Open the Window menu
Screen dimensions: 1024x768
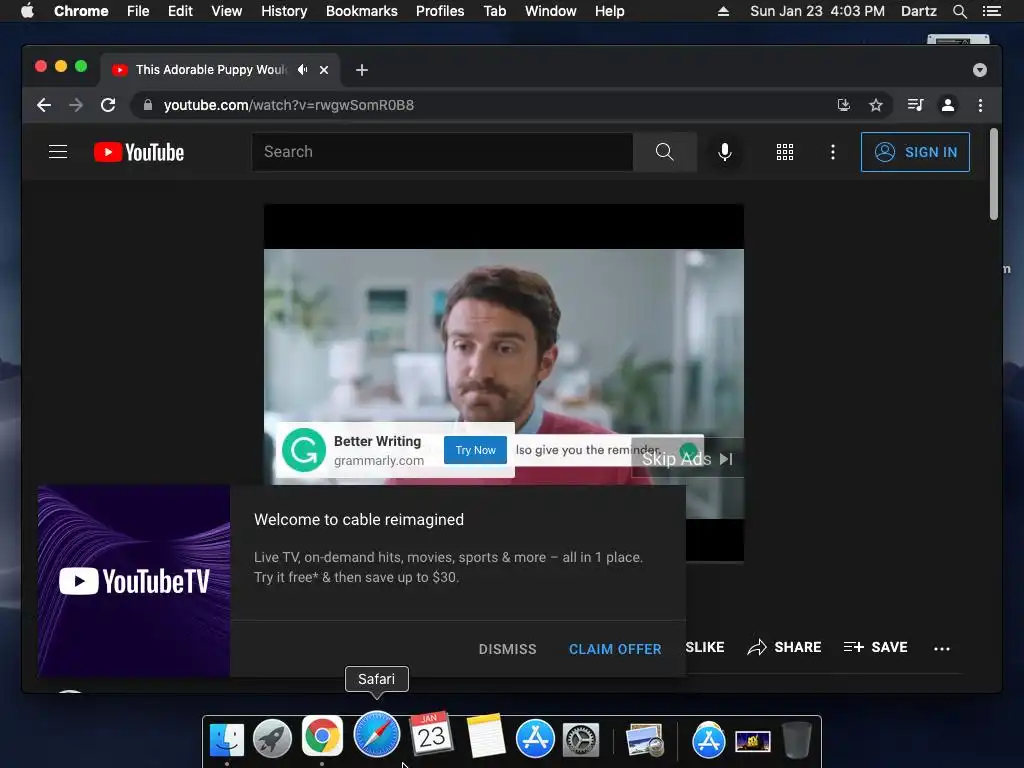pyautogui.click(x=551, y=11)
